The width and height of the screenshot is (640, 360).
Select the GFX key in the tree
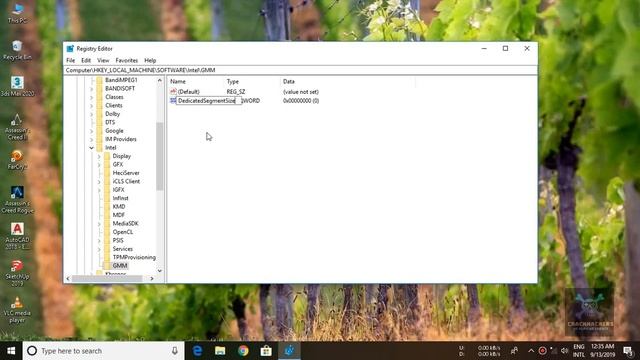(118, 164)
